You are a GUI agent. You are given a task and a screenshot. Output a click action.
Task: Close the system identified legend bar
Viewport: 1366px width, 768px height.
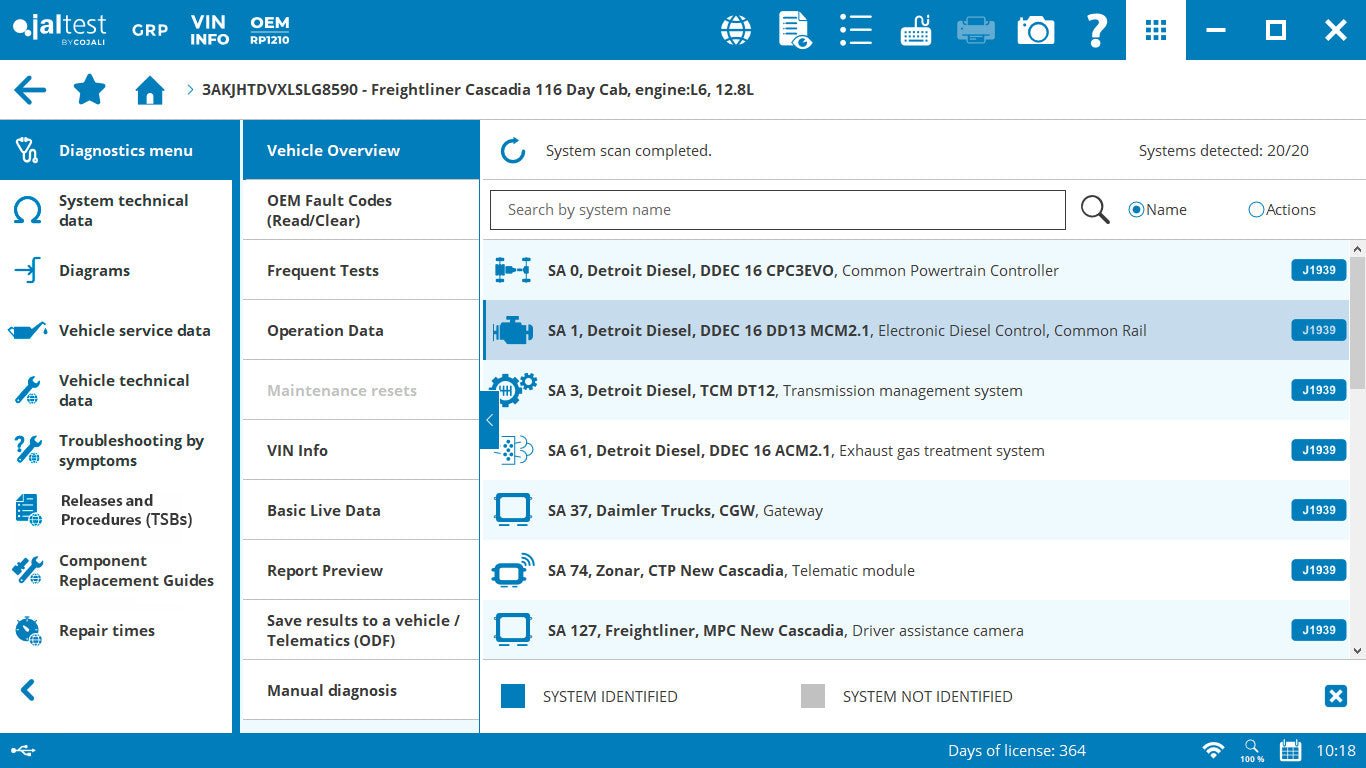1335,696
